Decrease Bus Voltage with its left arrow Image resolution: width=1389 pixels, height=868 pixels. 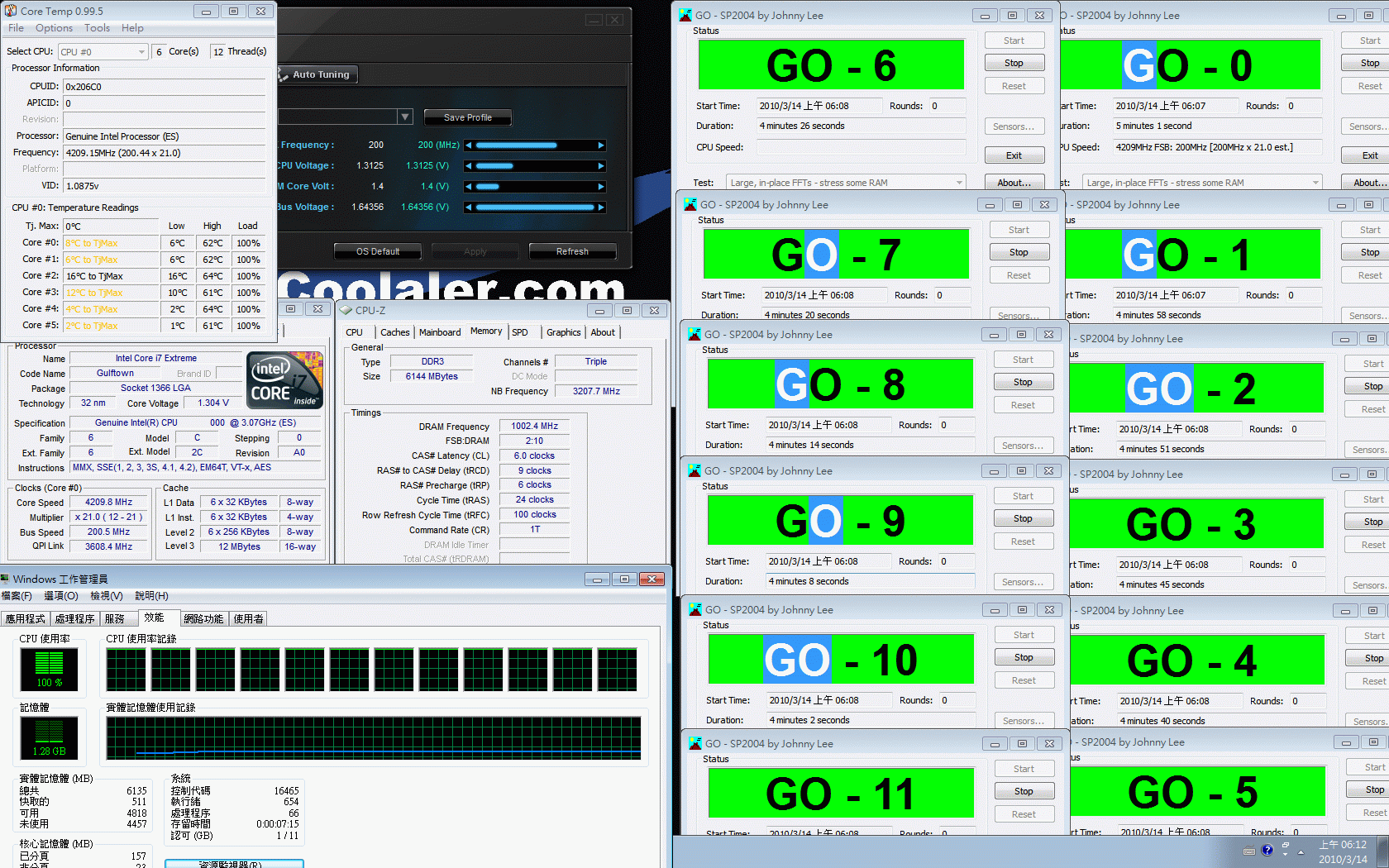tap(469, 207)
